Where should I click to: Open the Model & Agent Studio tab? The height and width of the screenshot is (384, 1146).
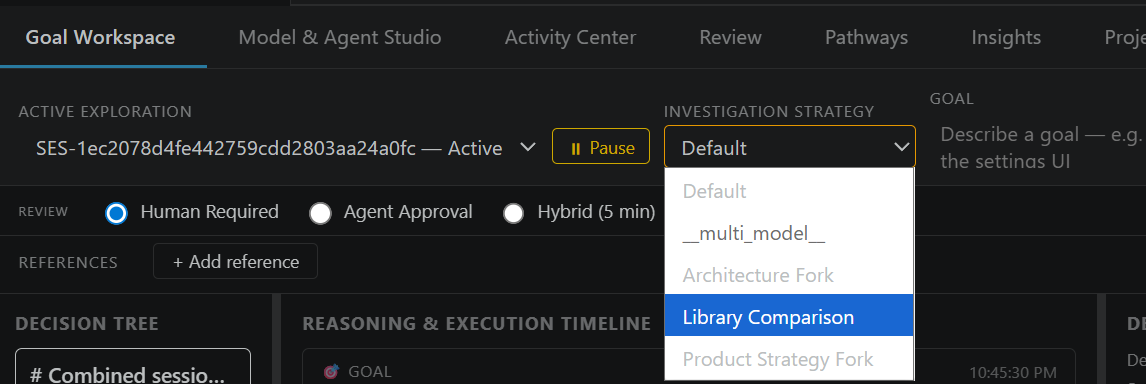(x=340, y=37)
